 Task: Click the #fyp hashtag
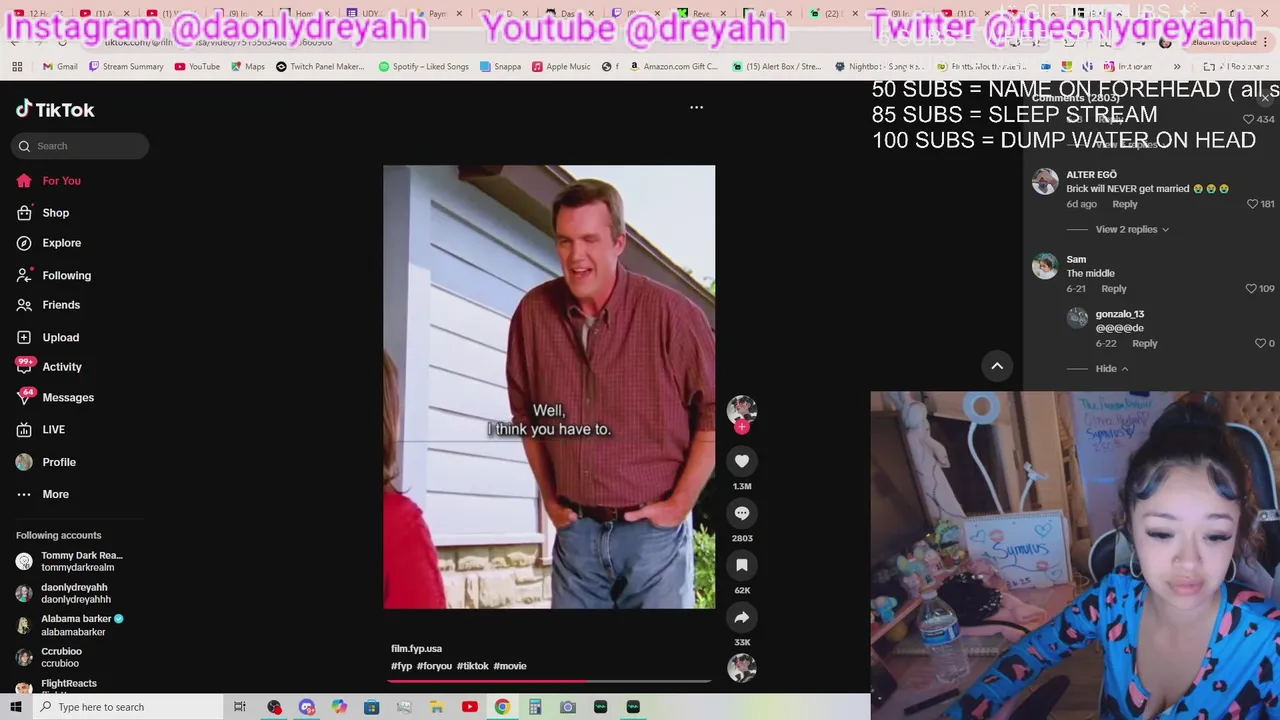pyautogui.click(x=401, y=666)
